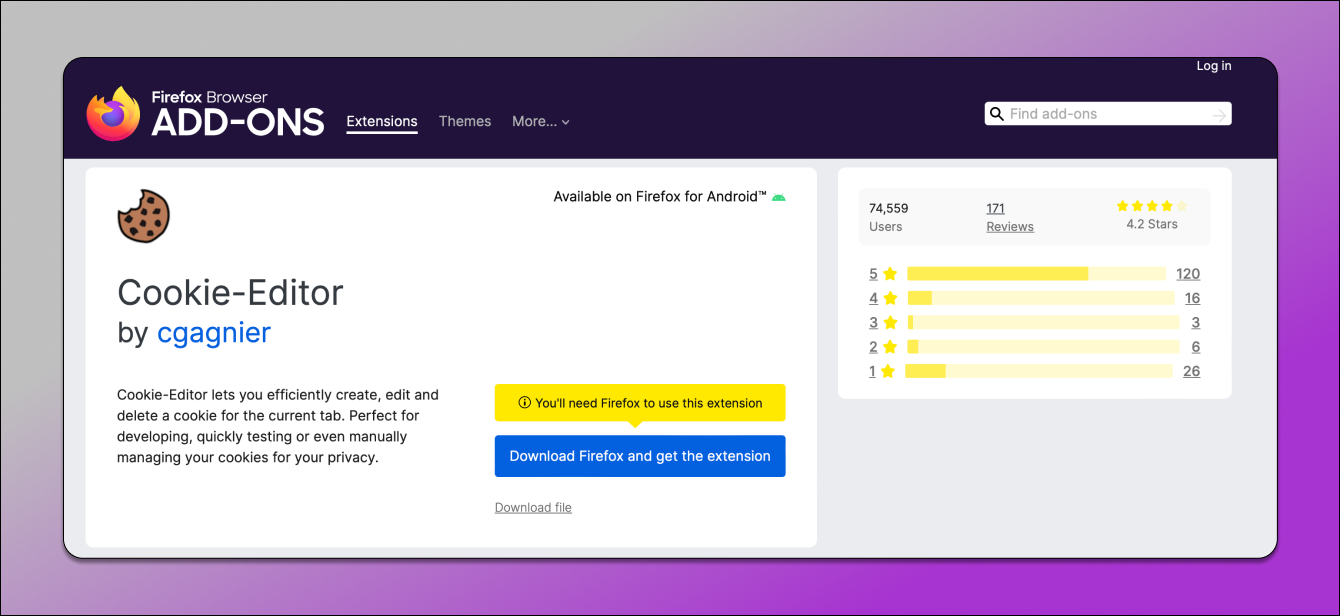1340x616 pixels.
Task: Open the 120 five-star reviews count
Action: coord(1188,274)
